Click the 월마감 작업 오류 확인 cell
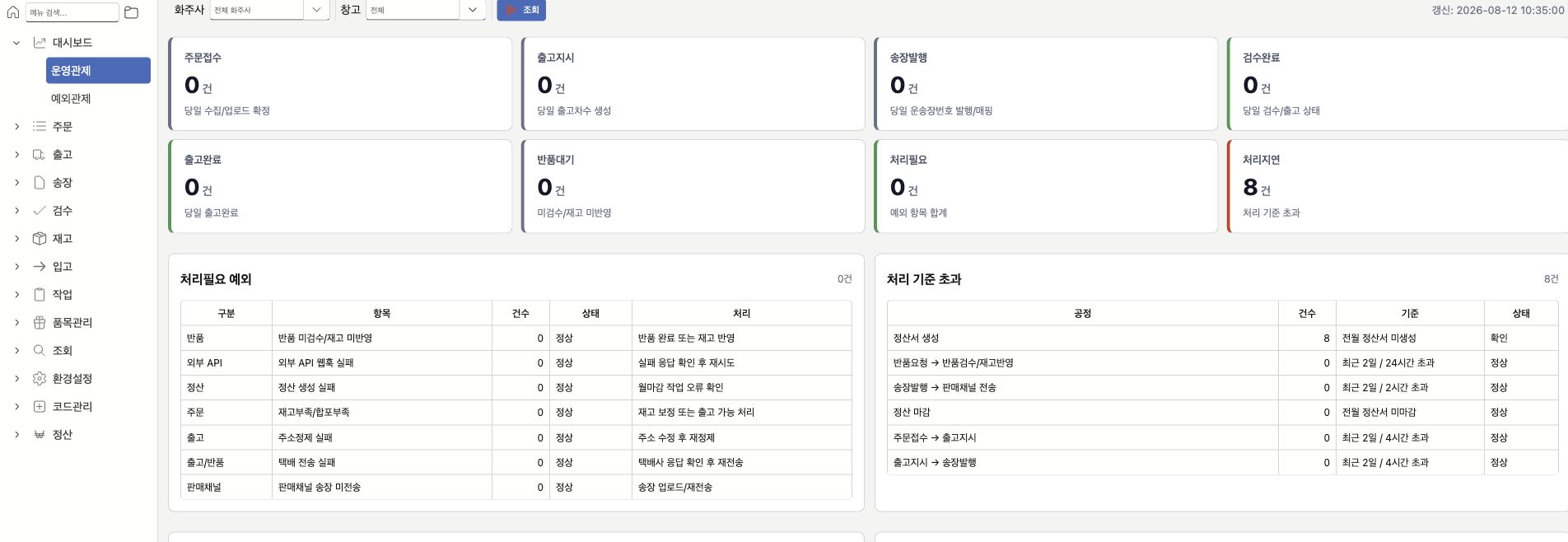Viewport: 1568px width, 542px height. 742,387
